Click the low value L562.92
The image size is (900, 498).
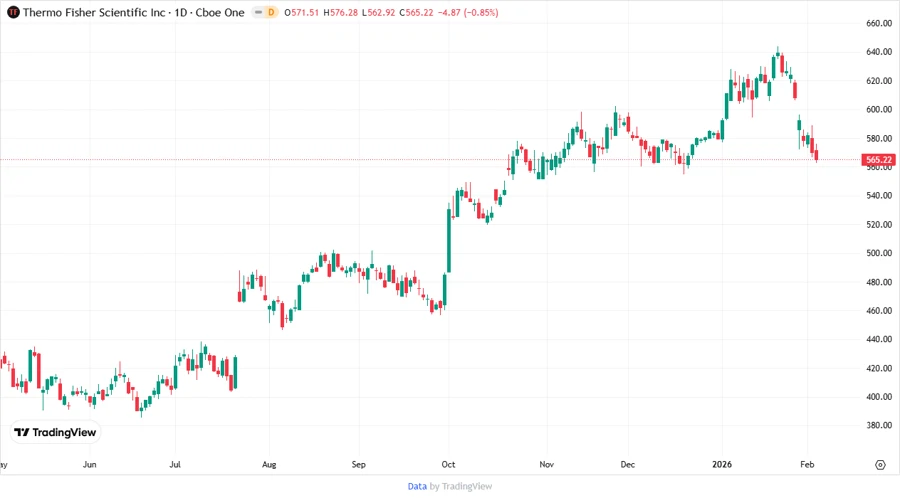(378, 12)
